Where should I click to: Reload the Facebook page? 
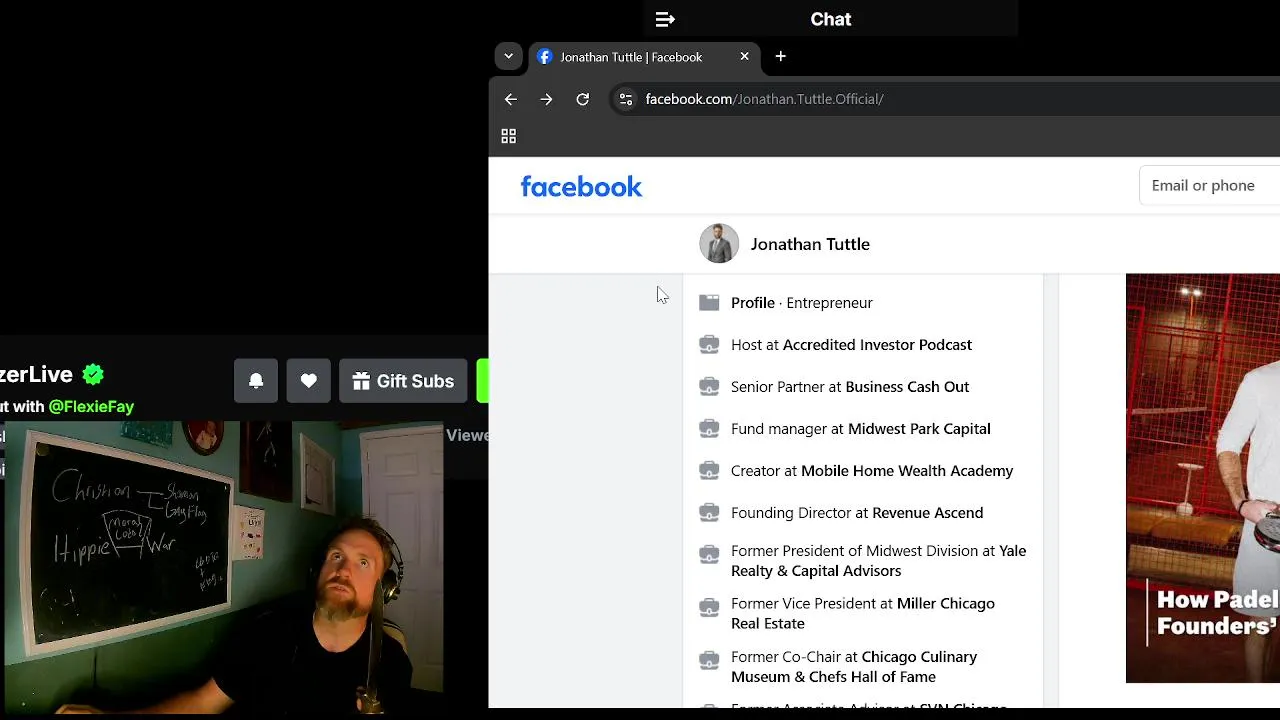(583, 99)
